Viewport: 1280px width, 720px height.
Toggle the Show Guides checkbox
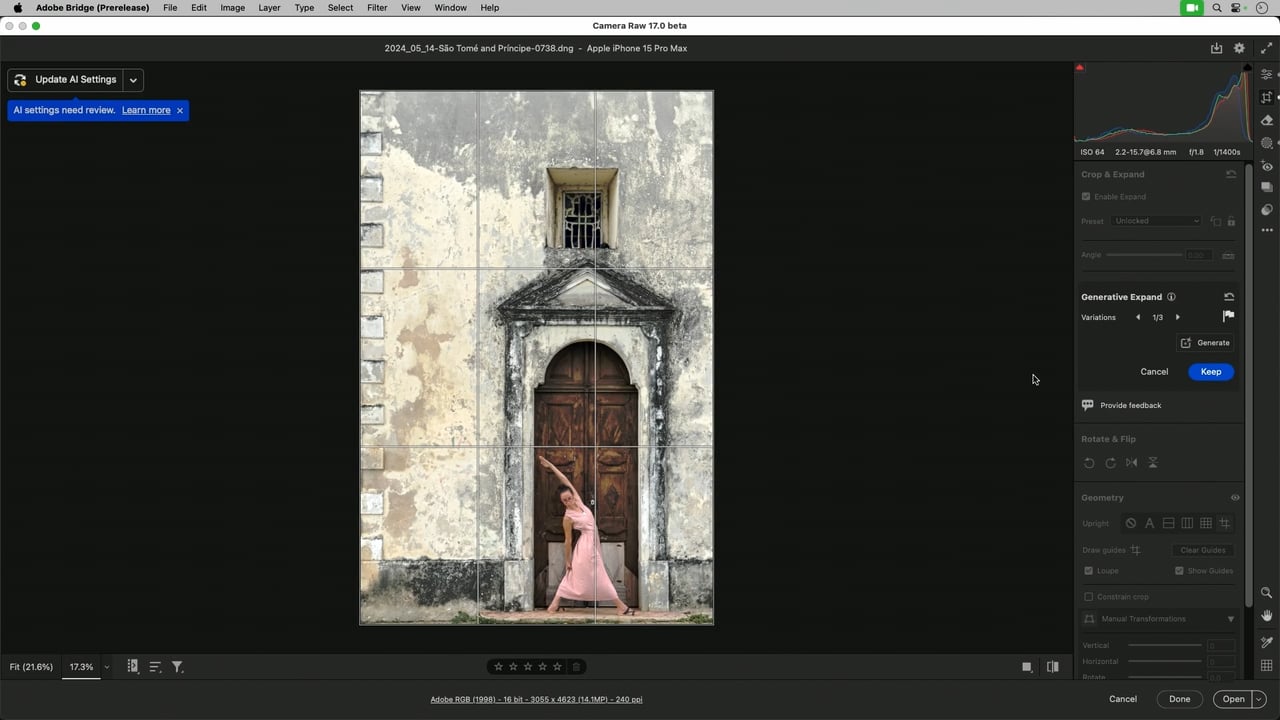(x=1179, y=571)
